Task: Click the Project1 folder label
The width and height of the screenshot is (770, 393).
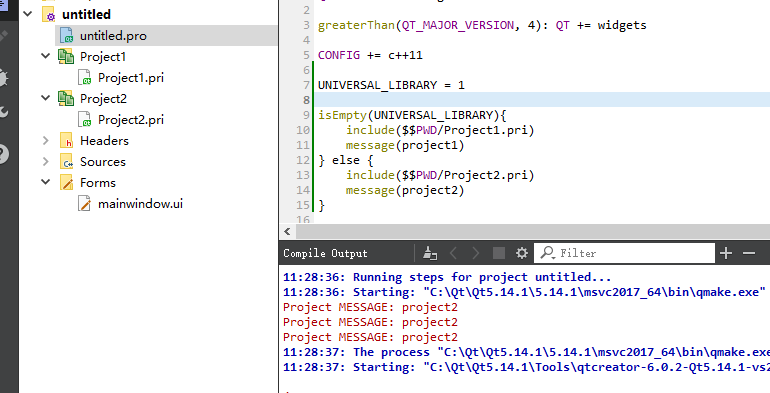Action: [103, 56]
